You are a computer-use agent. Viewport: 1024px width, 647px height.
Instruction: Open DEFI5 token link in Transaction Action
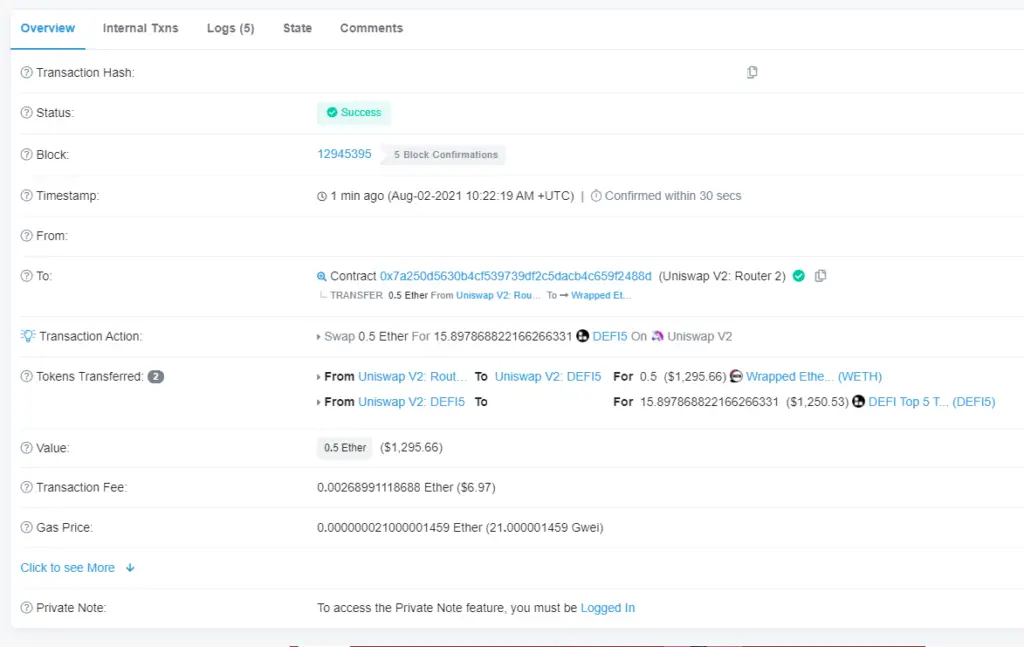[610, 336]
